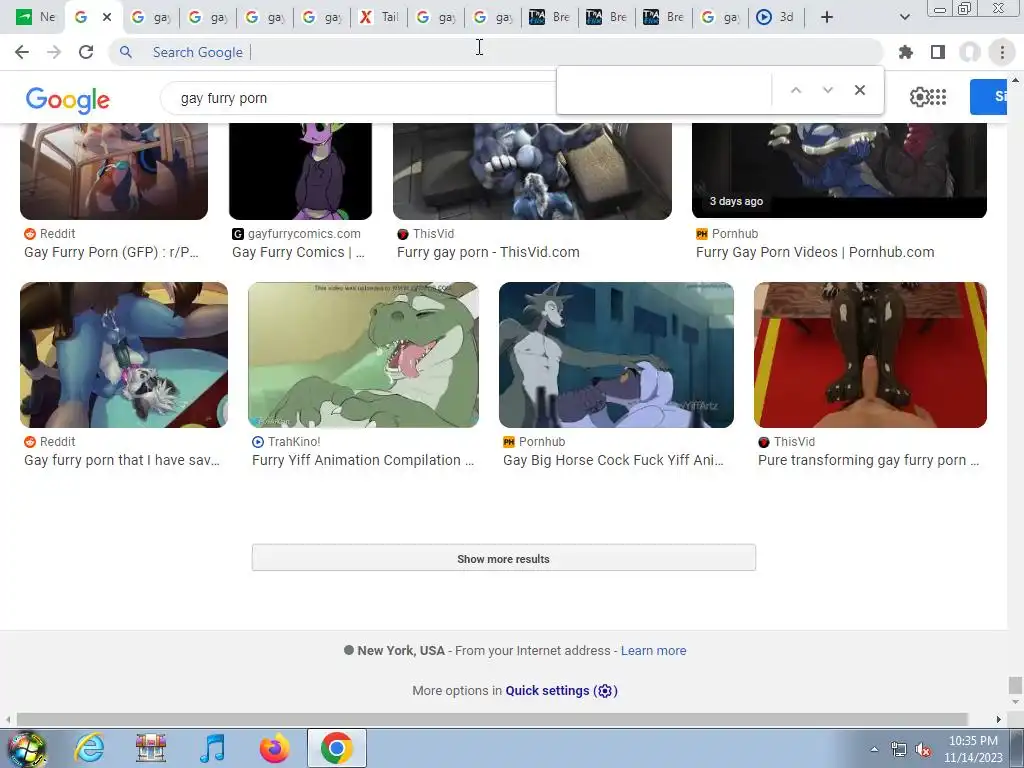Click the horizontal scrollbar left arrow
The image size is (1024, 768).
[7, 719]
